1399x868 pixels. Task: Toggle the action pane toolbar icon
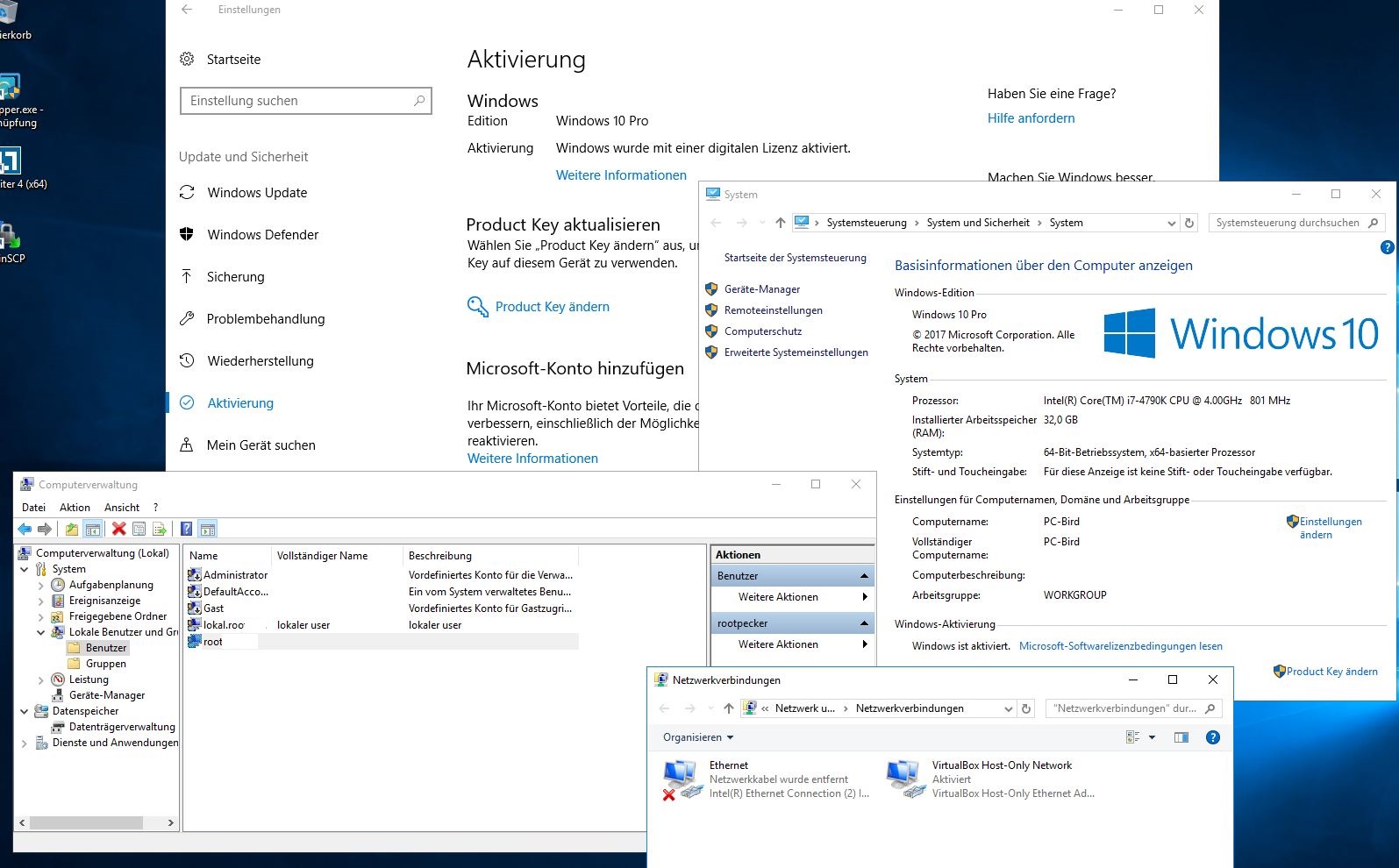pos(207,529)
